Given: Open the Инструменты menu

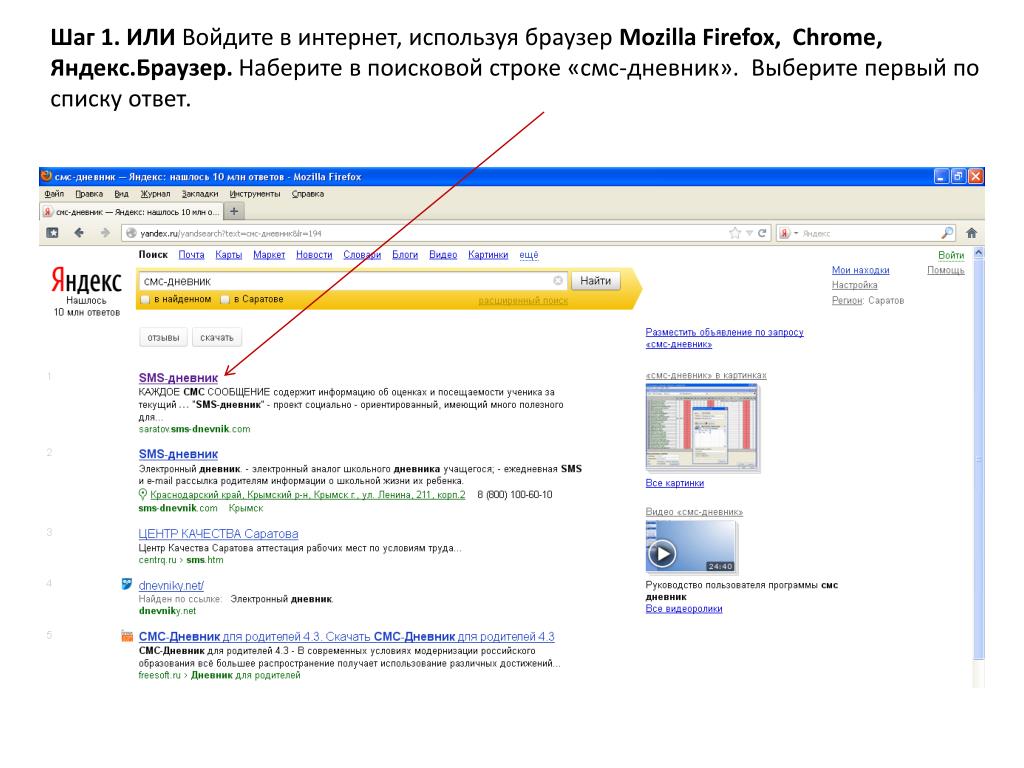Looking at the screenshot, I should 255,194.
